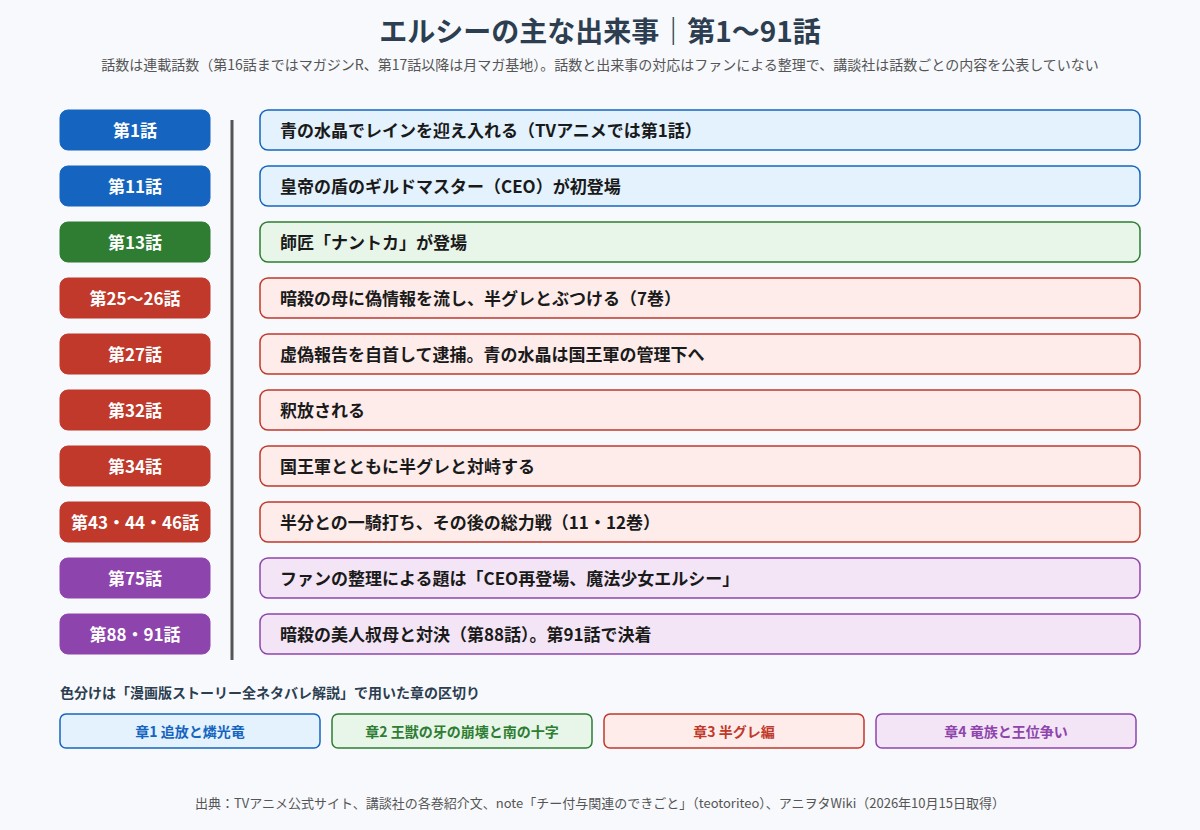Click the 第27話 episode label
The height and width of the screenshot is (830, 1200).
point(135,354)
